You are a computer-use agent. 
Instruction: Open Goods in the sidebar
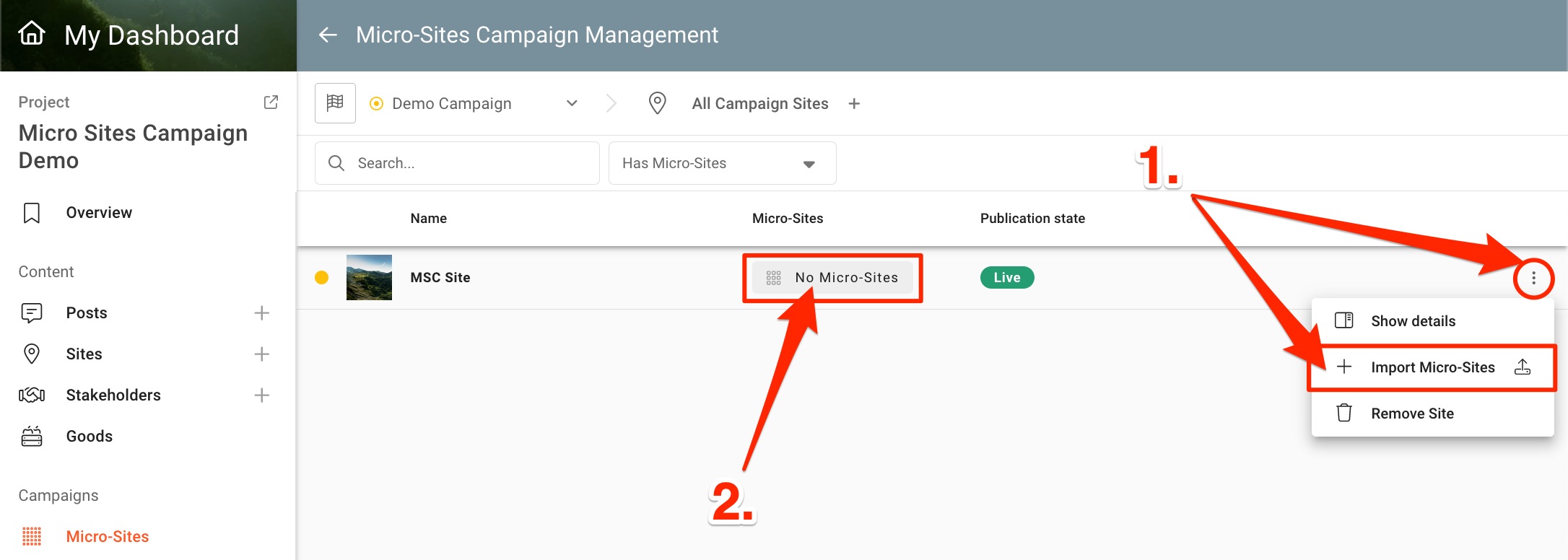click(x=89, y=437)
